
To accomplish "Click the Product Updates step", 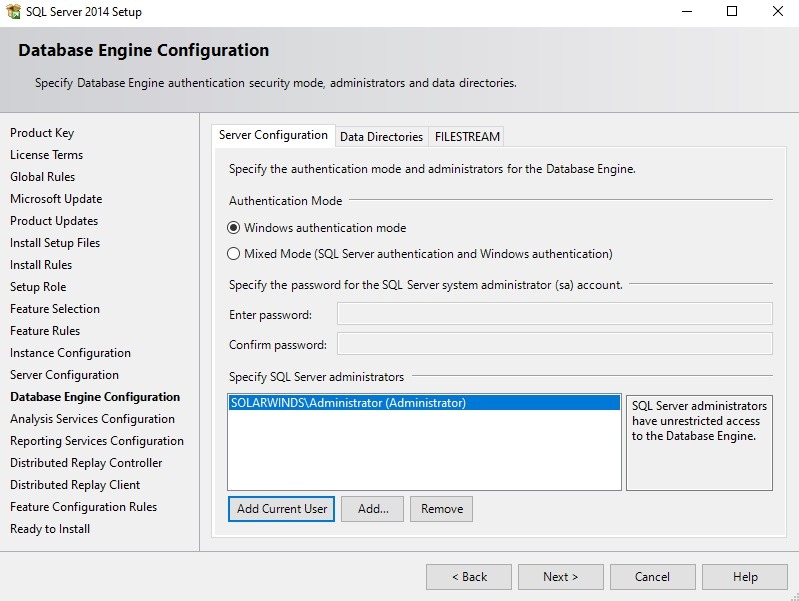I will click(x=54, y=221).
